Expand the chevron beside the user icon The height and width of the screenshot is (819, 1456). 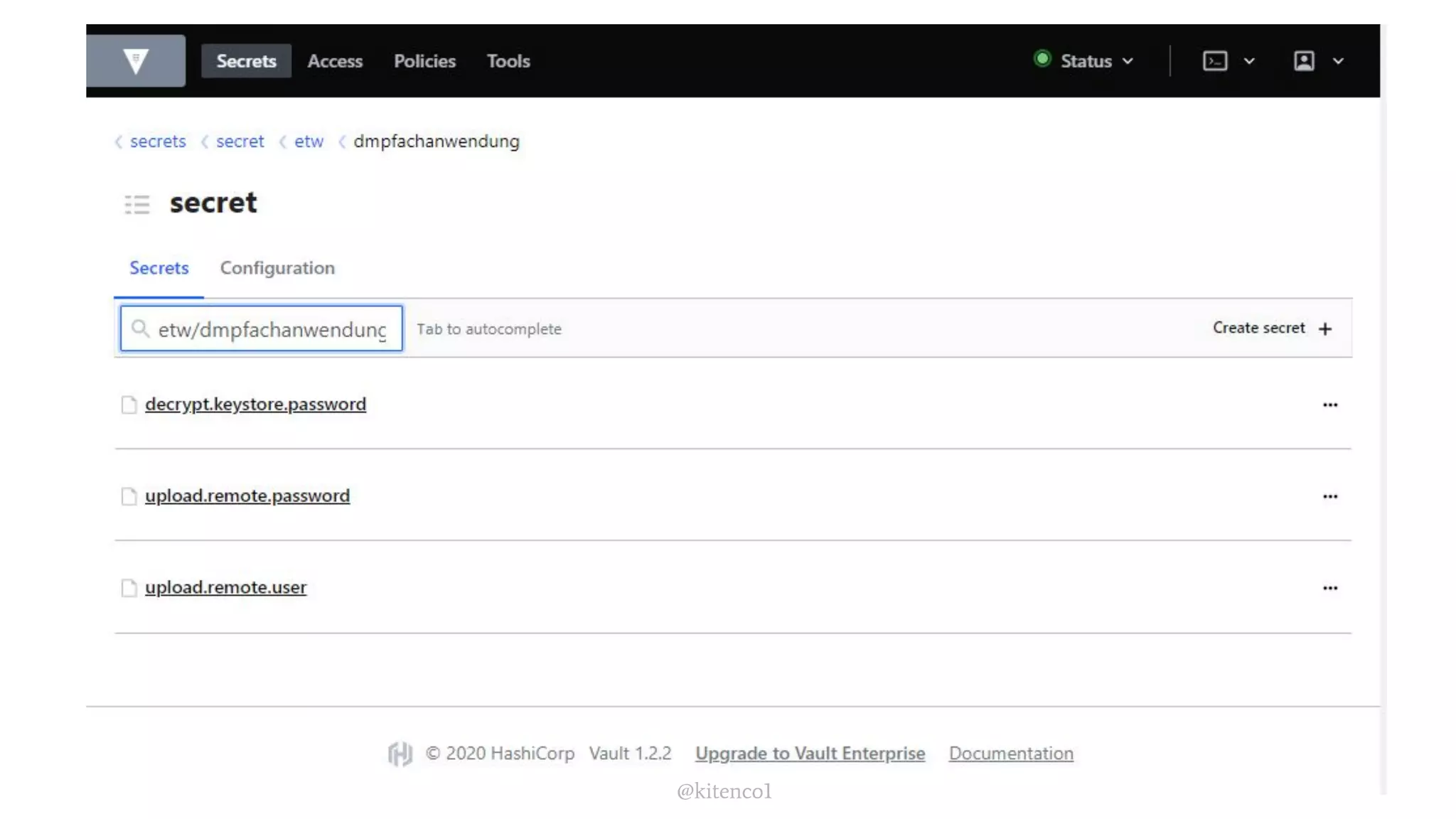click(1338, 61)
